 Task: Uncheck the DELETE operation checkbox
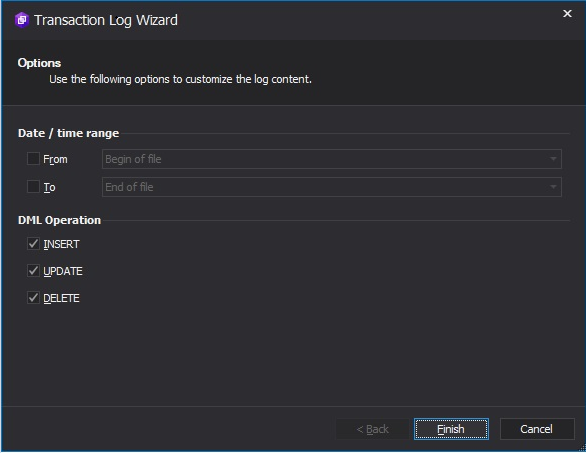coord(33,298)
